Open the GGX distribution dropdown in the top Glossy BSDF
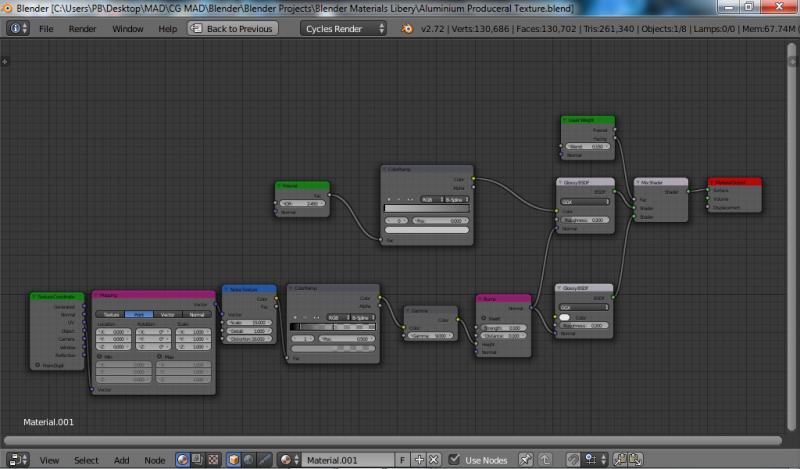This screenshot has height=469, width=800. coord(585,201)
